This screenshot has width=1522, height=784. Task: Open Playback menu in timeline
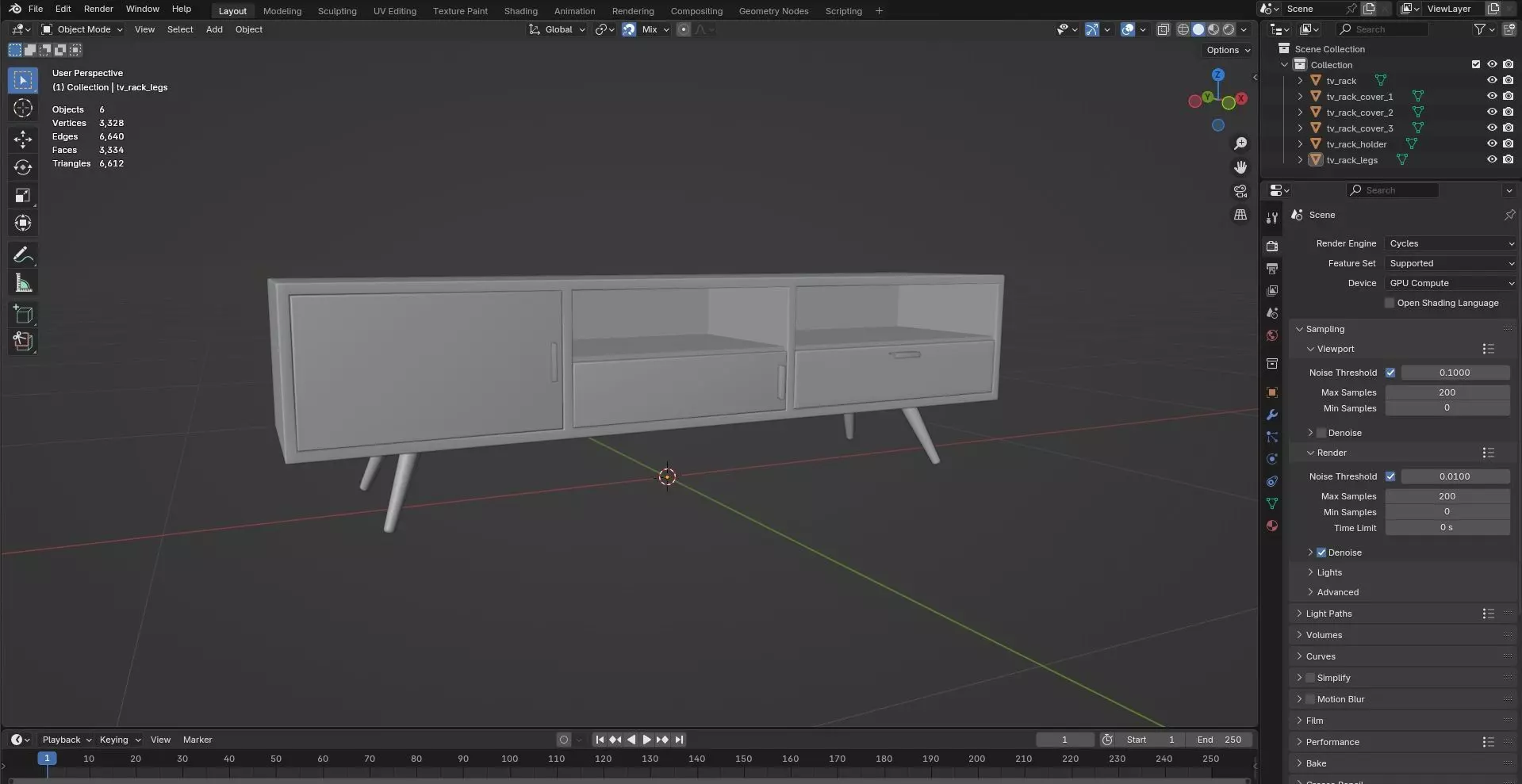click(x=66, y=740)
